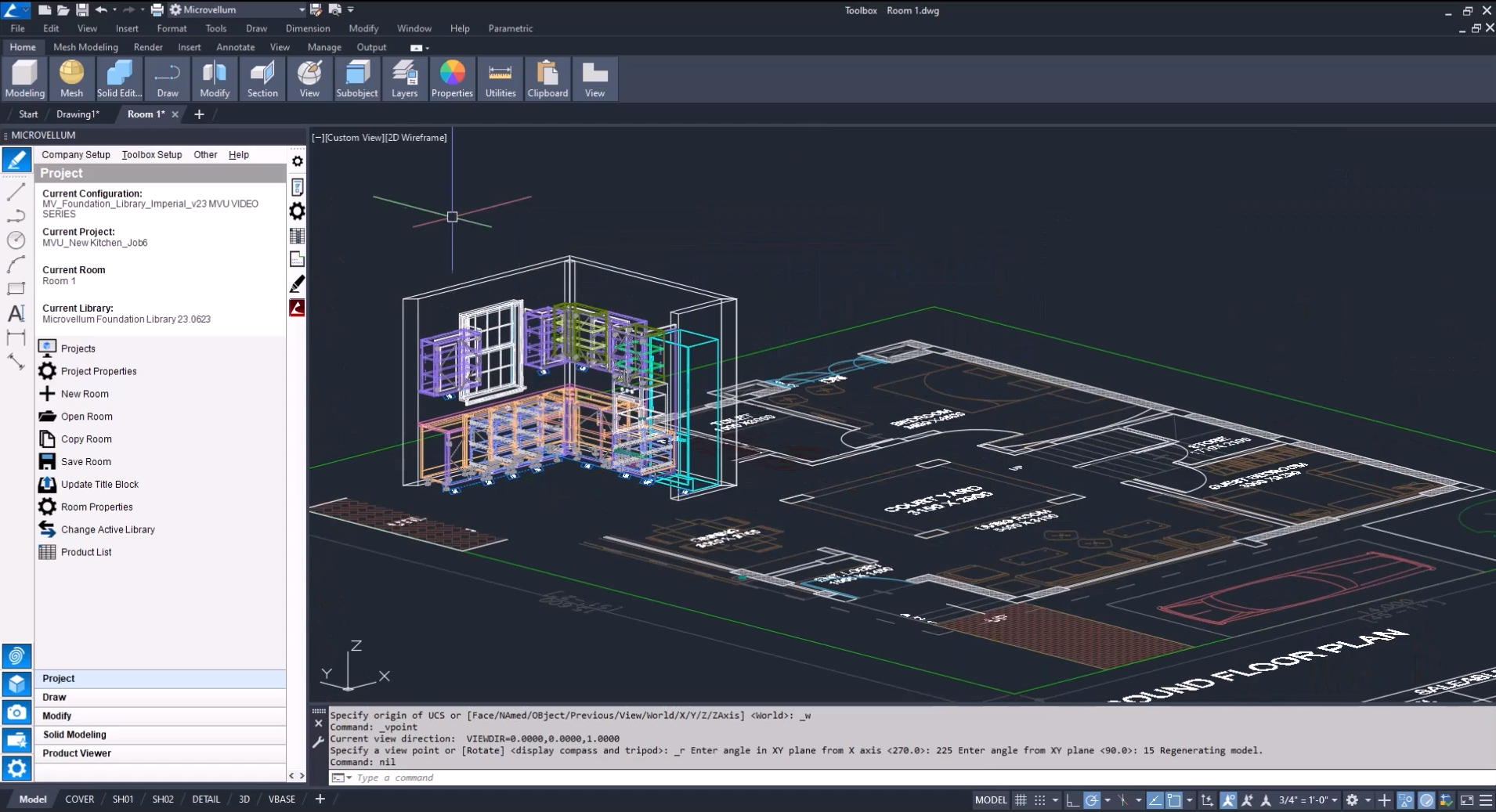1496x812 pixels.
Task: Select the Utilities icon in the ribbon
Action: pyautogui.click(x=500, y=78)
